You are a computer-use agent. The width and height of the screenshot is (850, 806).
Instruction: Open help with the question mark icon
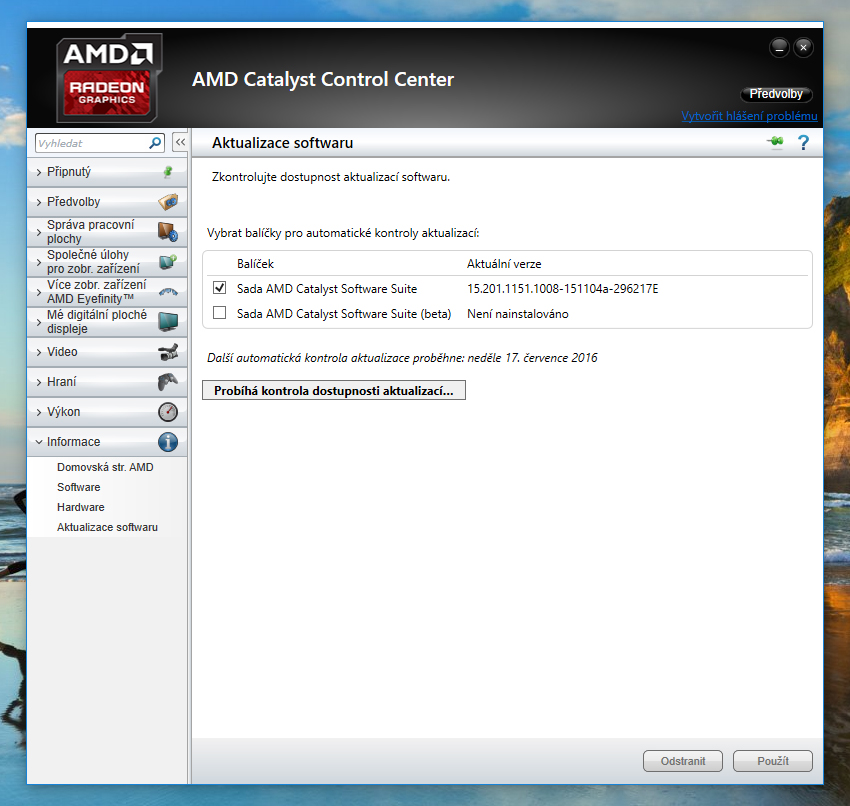[803, 143]
